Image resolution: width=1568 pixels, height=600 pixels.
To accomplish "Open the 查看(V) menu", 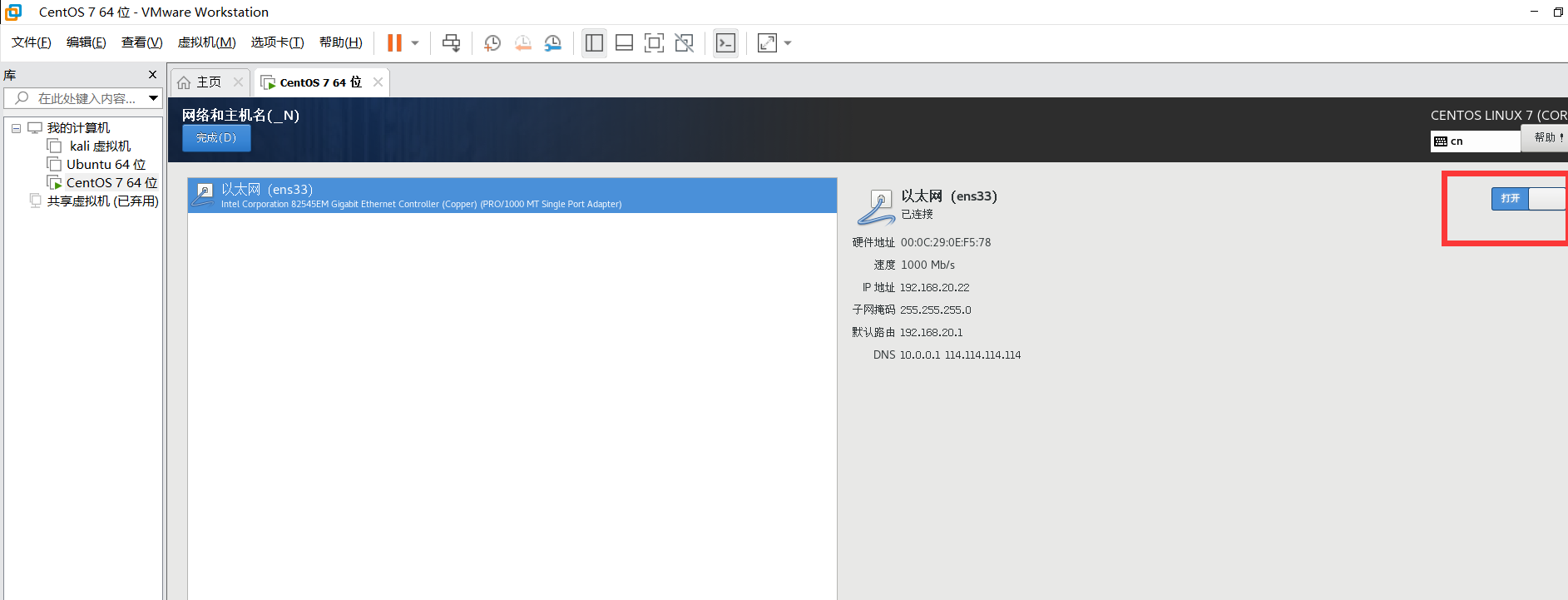I will pyautogui.click(x=142, y=42).
